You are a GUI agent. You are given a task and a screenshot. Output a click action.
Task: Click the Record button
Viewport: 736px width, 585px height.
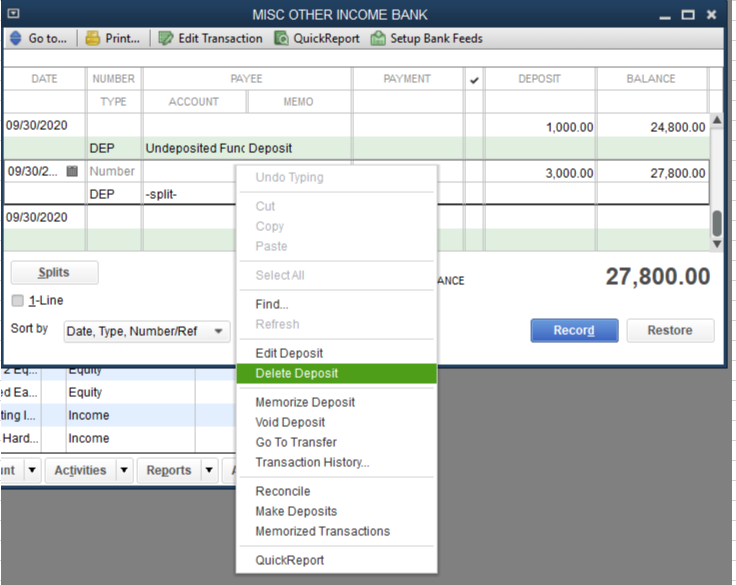[x=574, y=331]
